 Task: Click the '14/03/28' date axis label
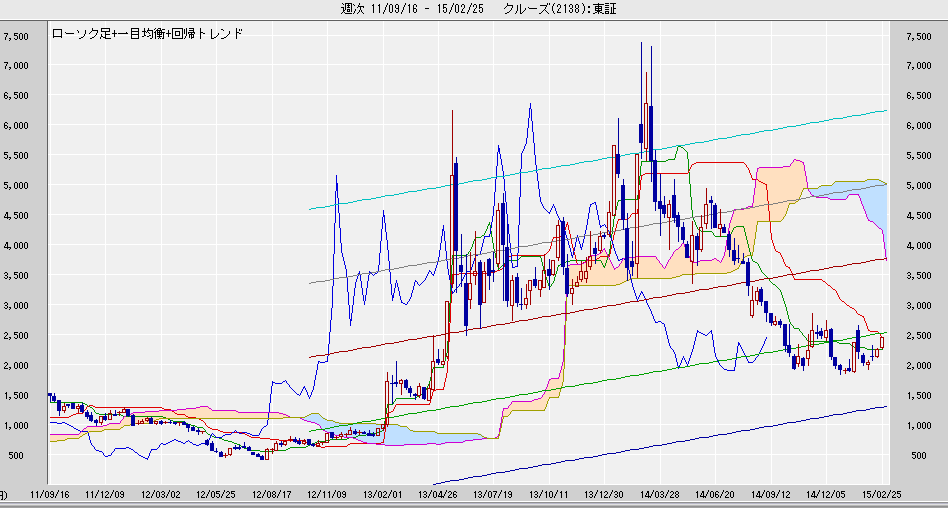tap(660, 494)
